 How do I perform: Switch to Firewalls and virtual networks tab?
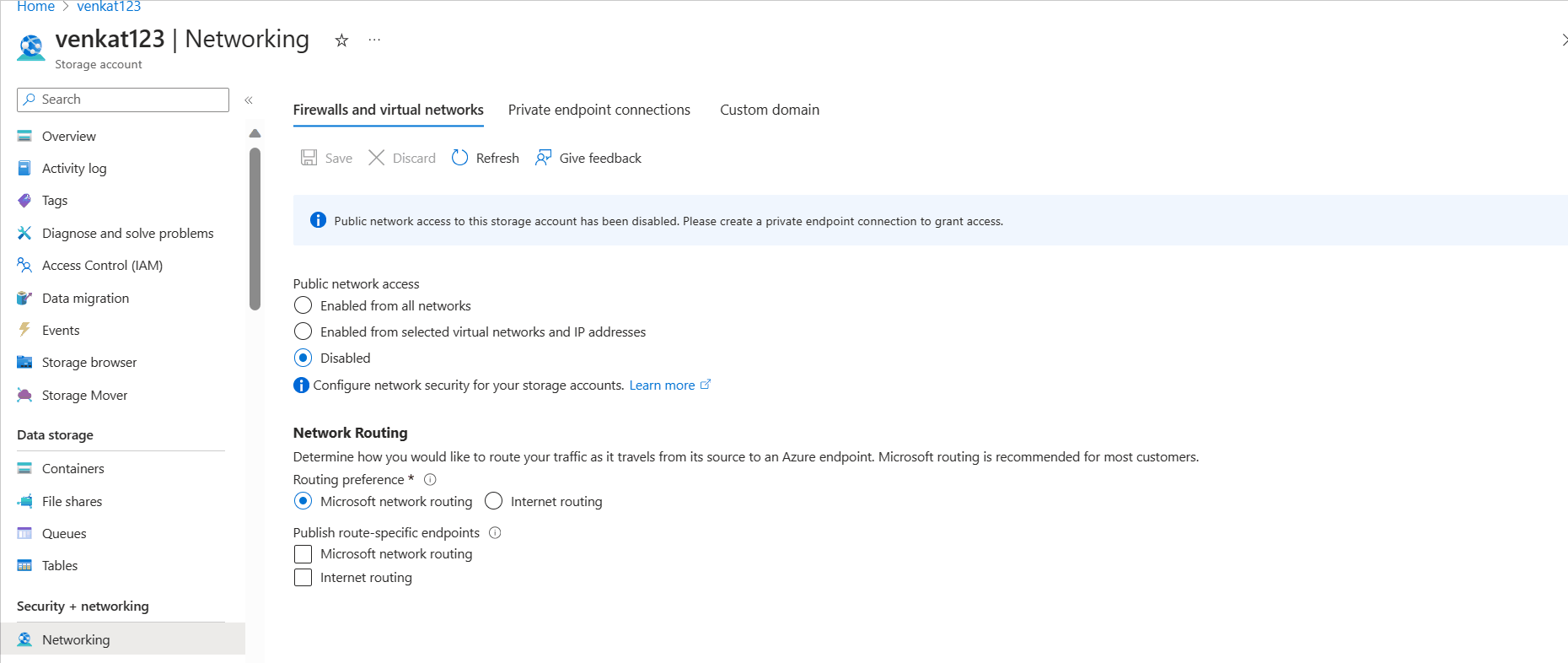389,110
